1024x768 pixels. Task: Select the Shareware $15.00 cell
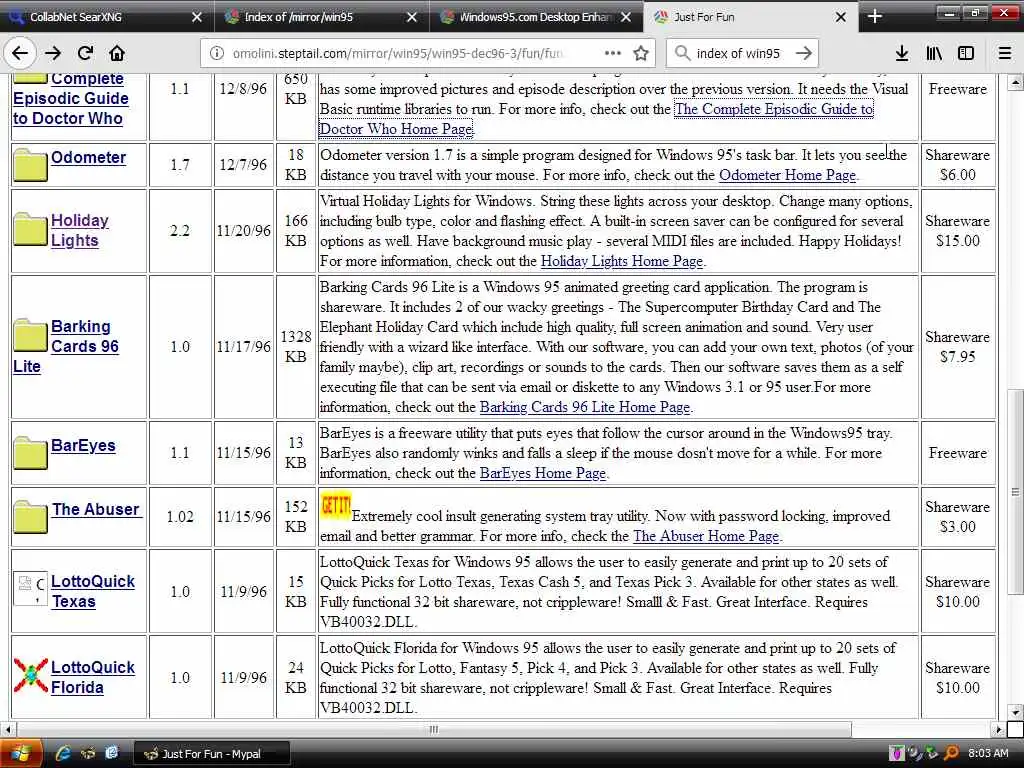tap(957, 231)
